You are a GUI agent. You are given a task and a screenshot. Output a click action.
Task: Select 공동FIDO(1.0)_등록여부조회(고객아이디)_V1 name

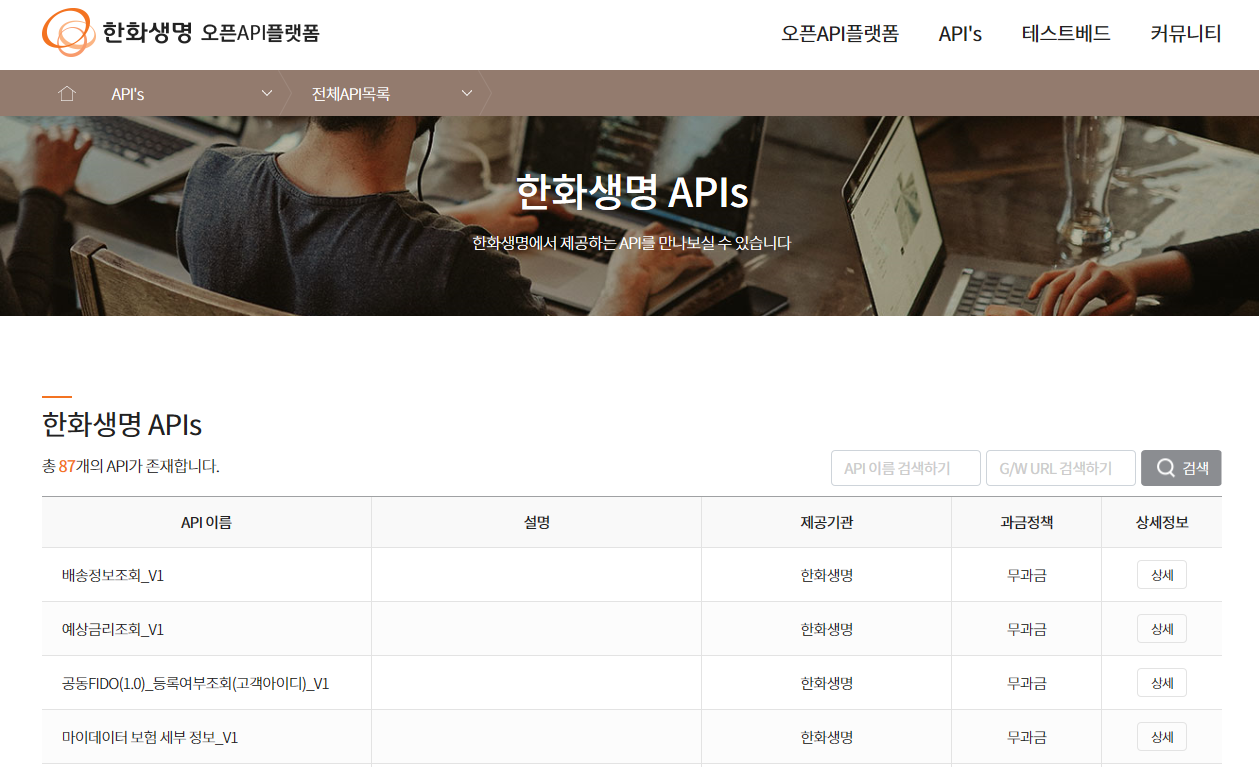point(196,683)
